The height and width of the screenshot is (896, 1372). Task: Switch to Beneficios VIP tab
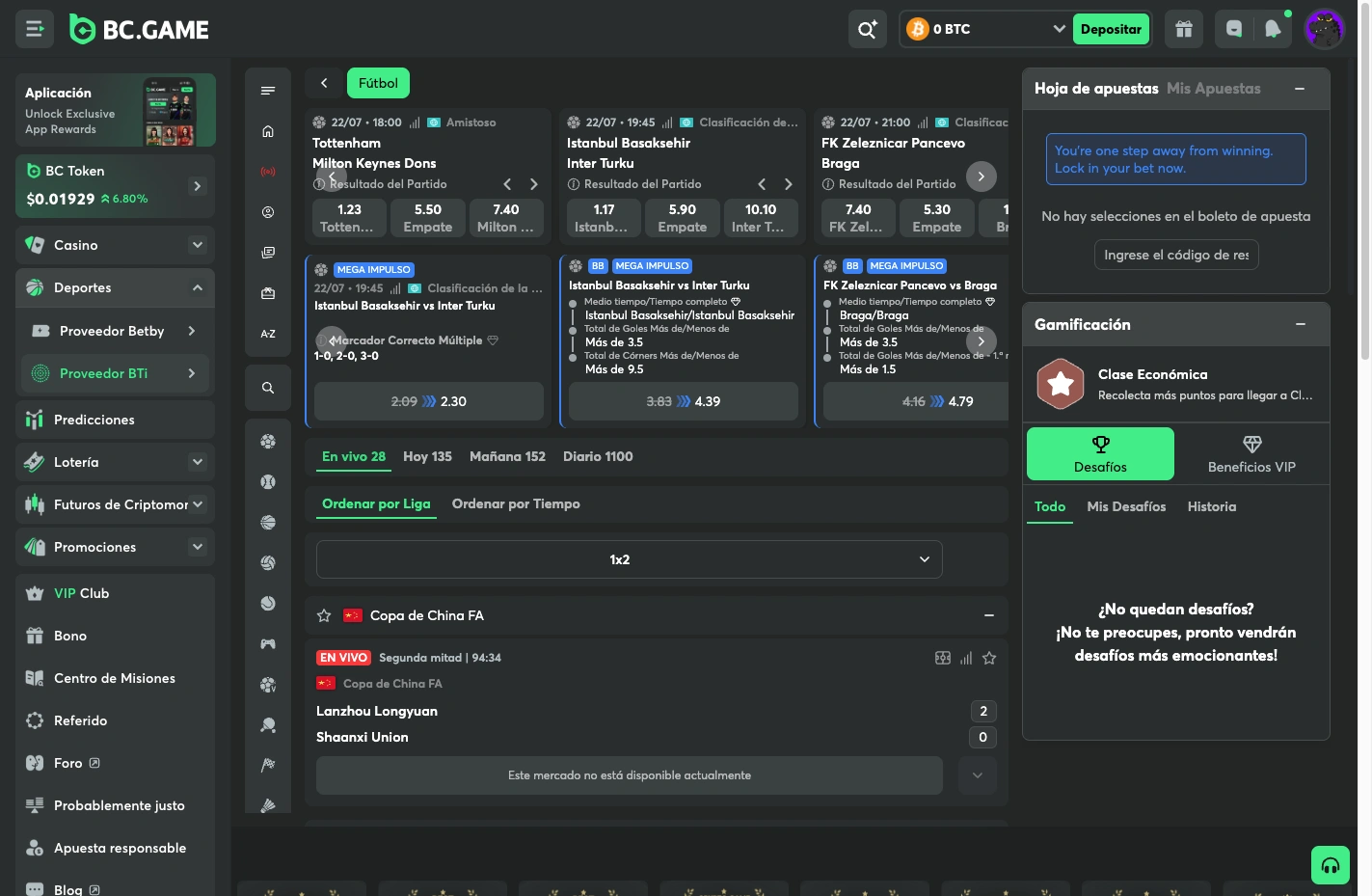coord(1251,454)
